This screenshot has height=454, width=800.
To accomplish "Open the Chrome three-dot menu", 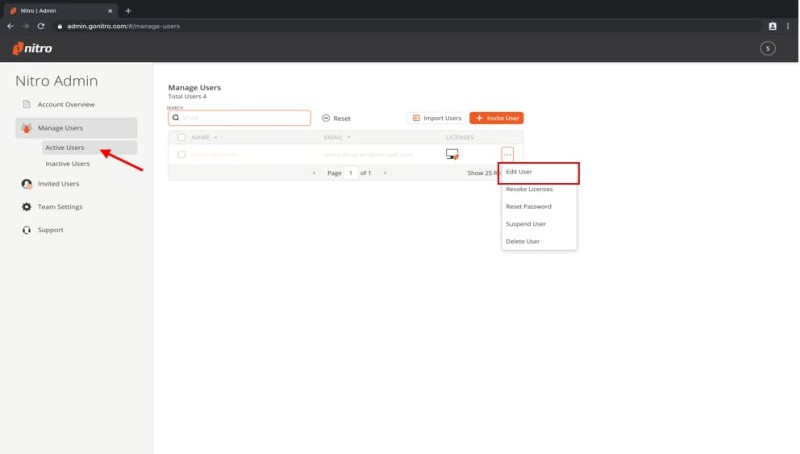I will pos(788,26).
